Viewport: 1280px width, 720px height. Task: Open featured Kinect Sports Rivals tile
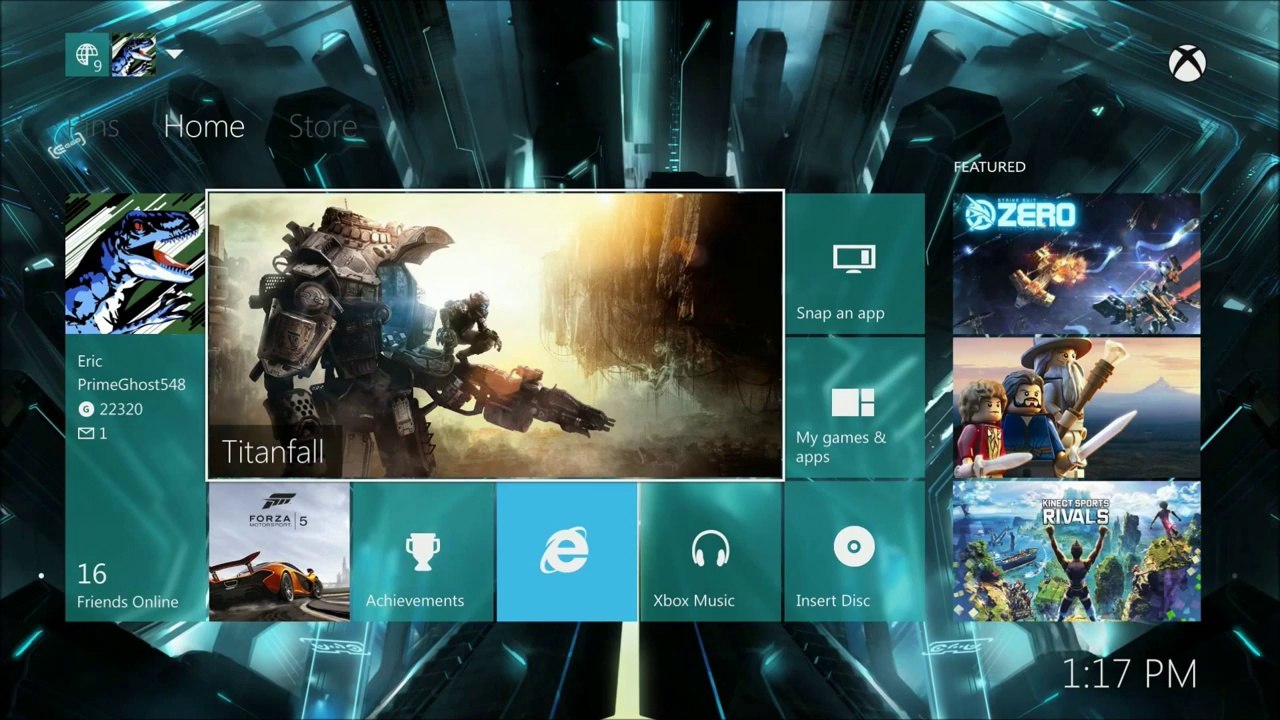[1076, 552]
